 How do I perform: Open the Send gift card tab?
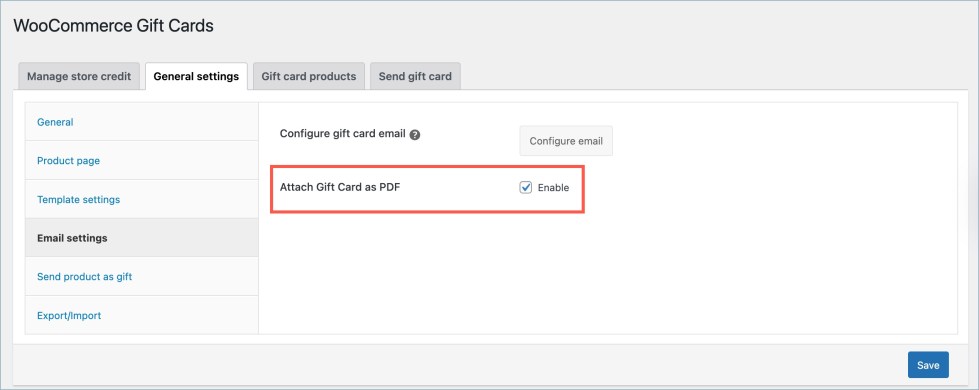click(x=415, y=76)
